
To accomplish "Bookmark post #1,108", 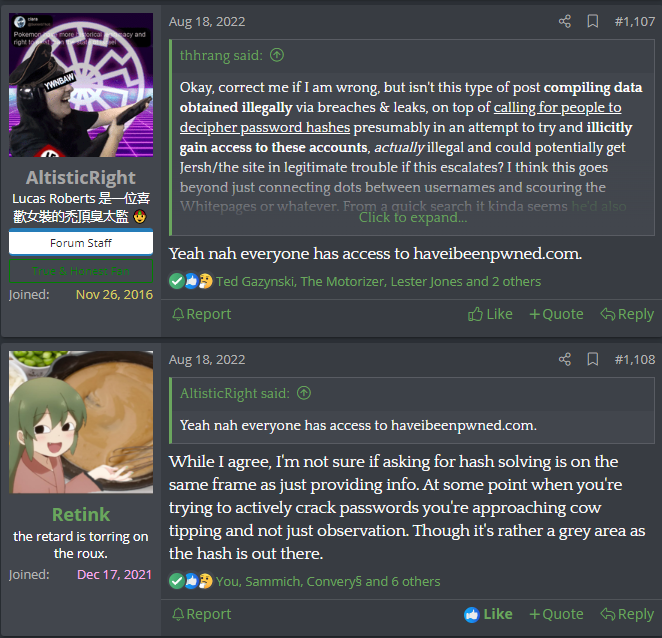I will [x=593, y=359].
